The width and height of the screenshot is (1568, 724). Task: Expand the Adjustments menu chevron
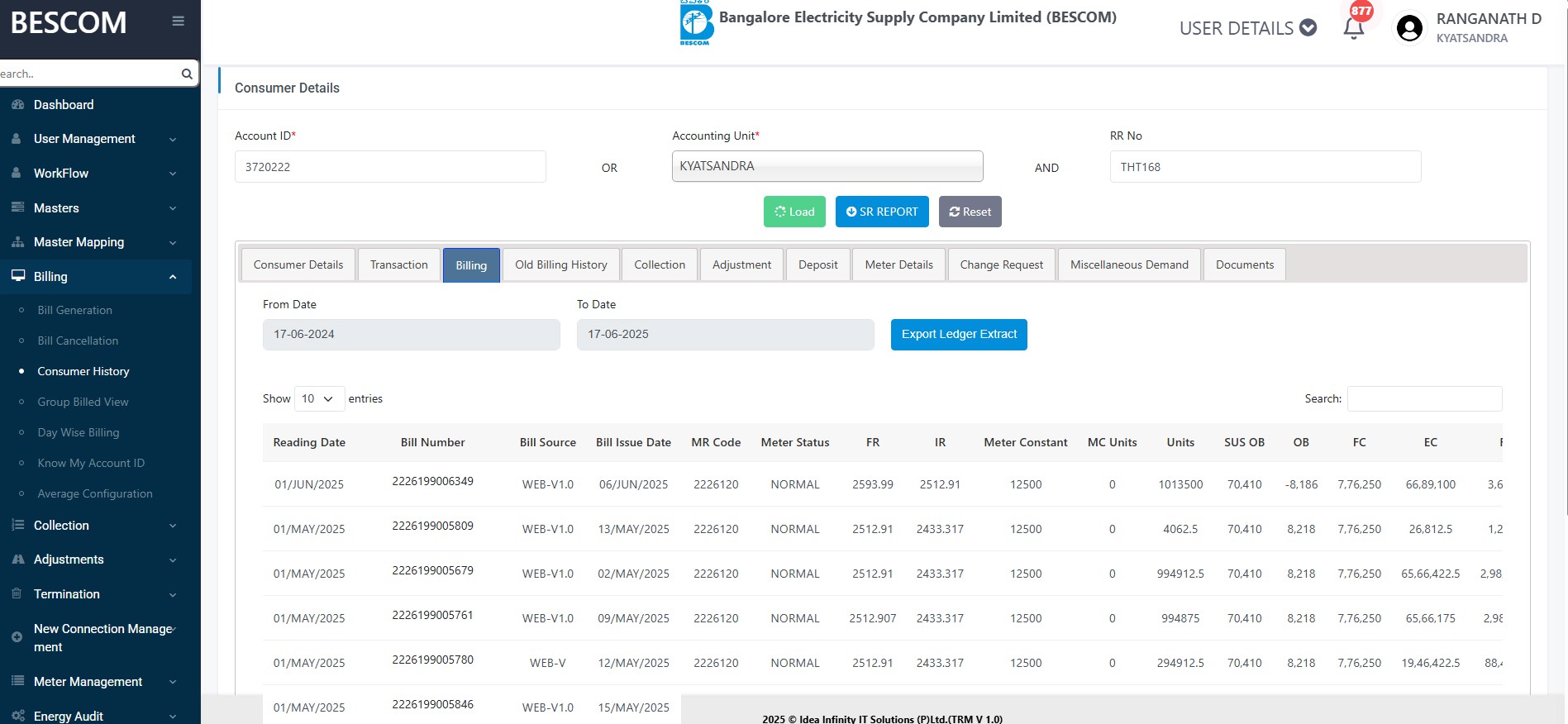coord(173,560)
